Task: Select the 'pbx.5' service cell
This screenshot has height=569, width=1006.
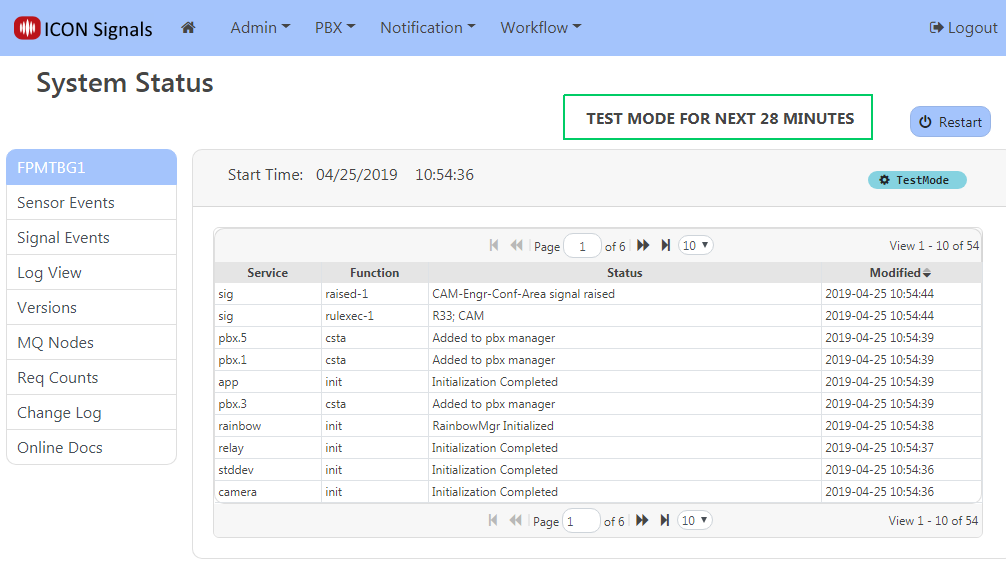Action: pyautogui.click(x=268, y=338)
